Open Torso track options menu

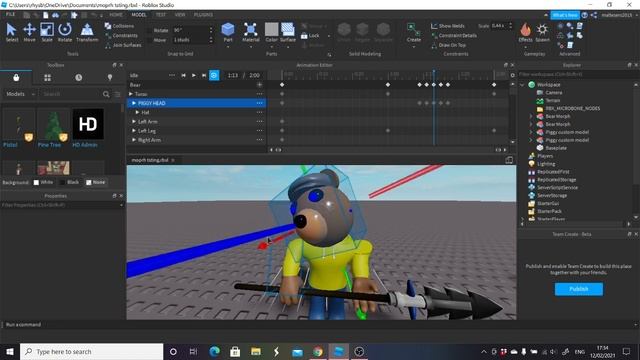click(x=259, y=94)
